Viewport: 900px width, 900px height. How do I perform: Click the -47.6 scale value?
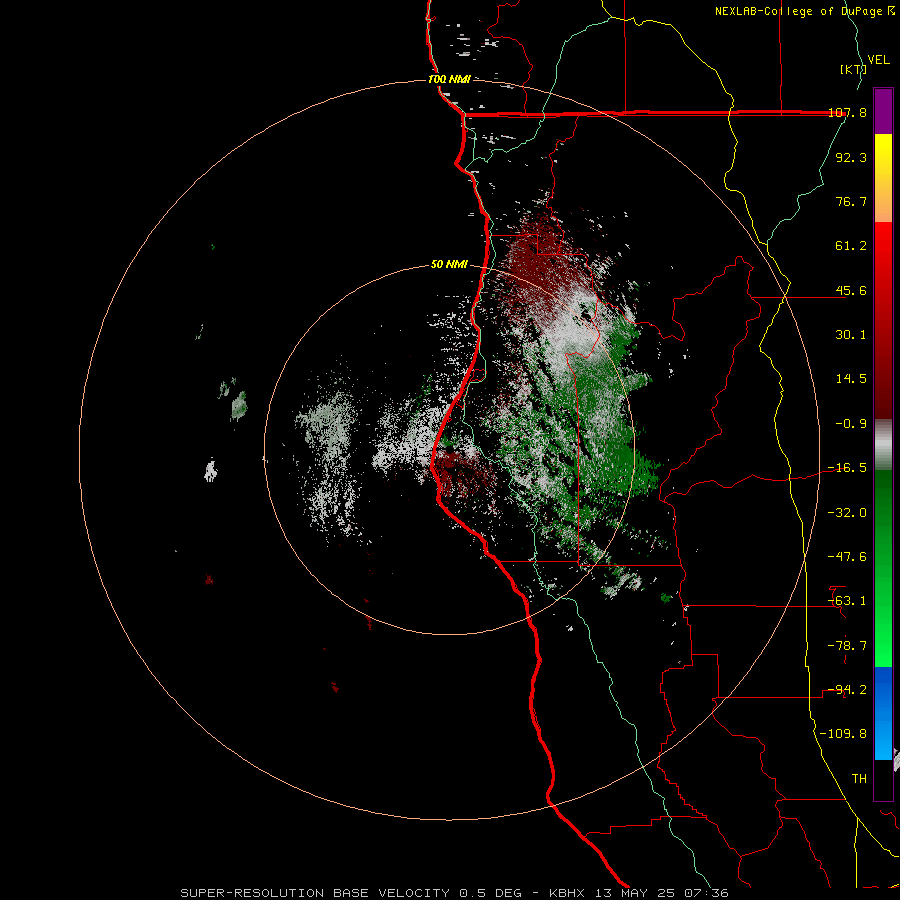(x=847, y=557)
